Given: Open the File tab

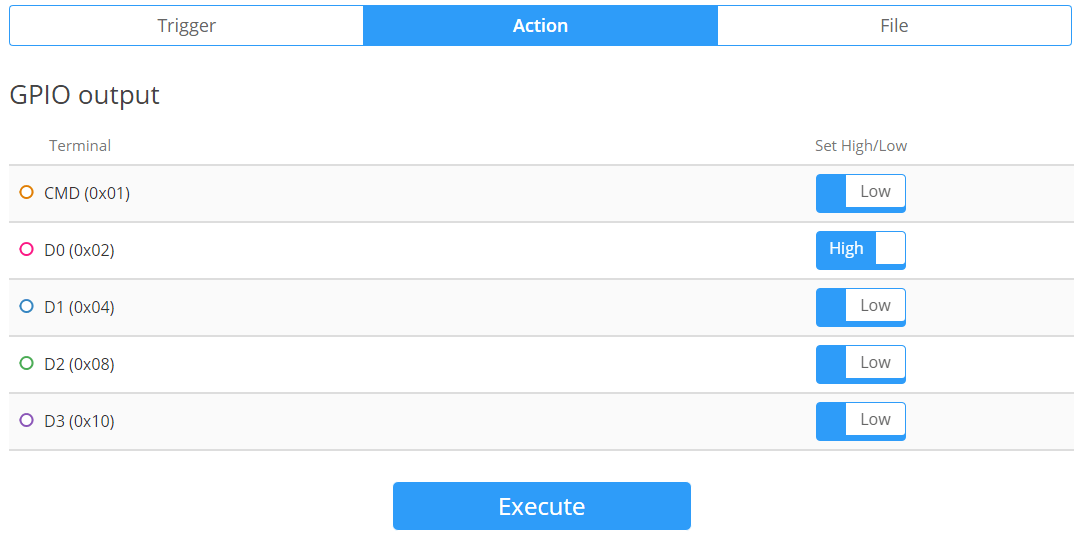Looking at the screenshot, I should tap(894, 26).
